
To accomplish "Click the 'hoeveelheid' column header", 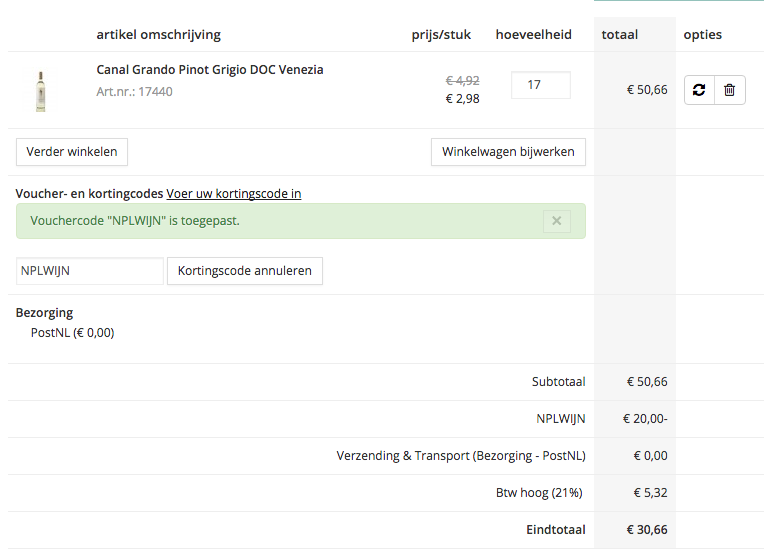I will click(534, 35).
